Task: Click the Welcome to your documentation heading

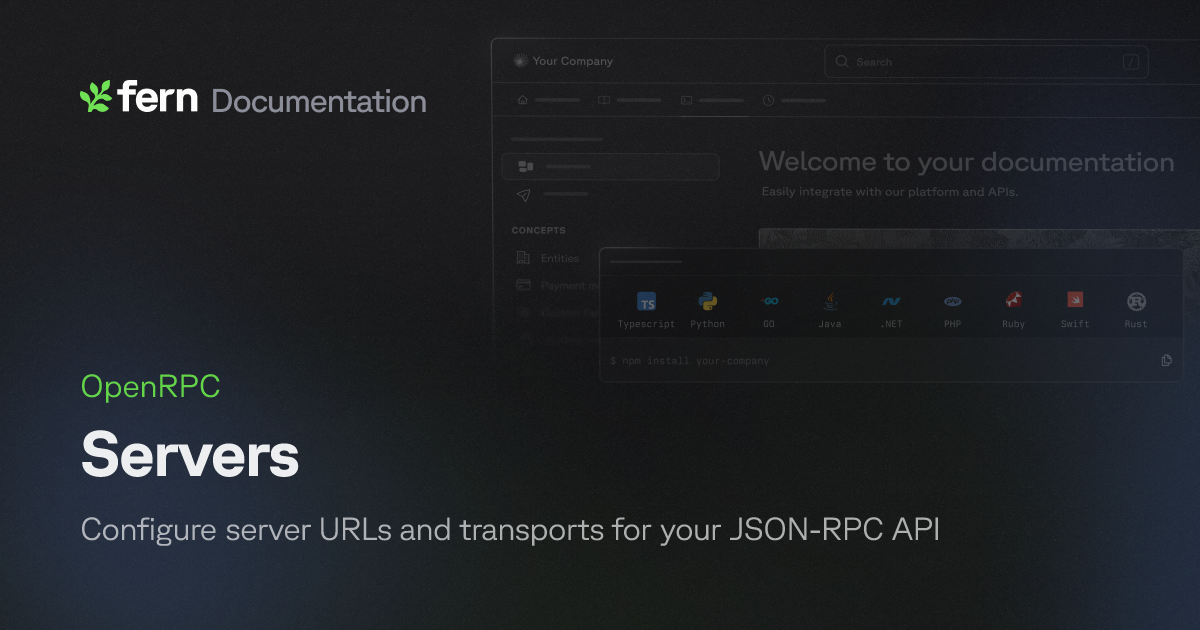Action: [966, 162]
